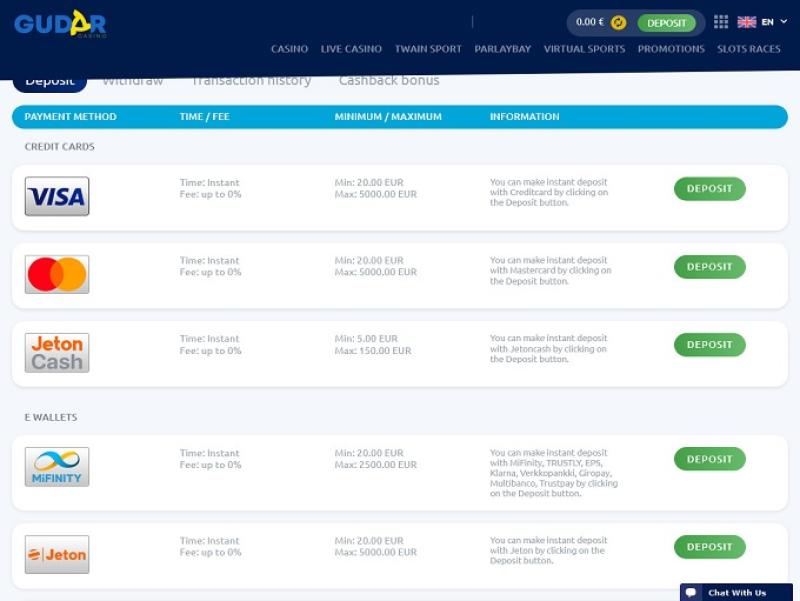The height and width of the screenshot is (601, 800).
Task: Click the header Deposit button
Action: pyautogui.click(x=666, y=23)
